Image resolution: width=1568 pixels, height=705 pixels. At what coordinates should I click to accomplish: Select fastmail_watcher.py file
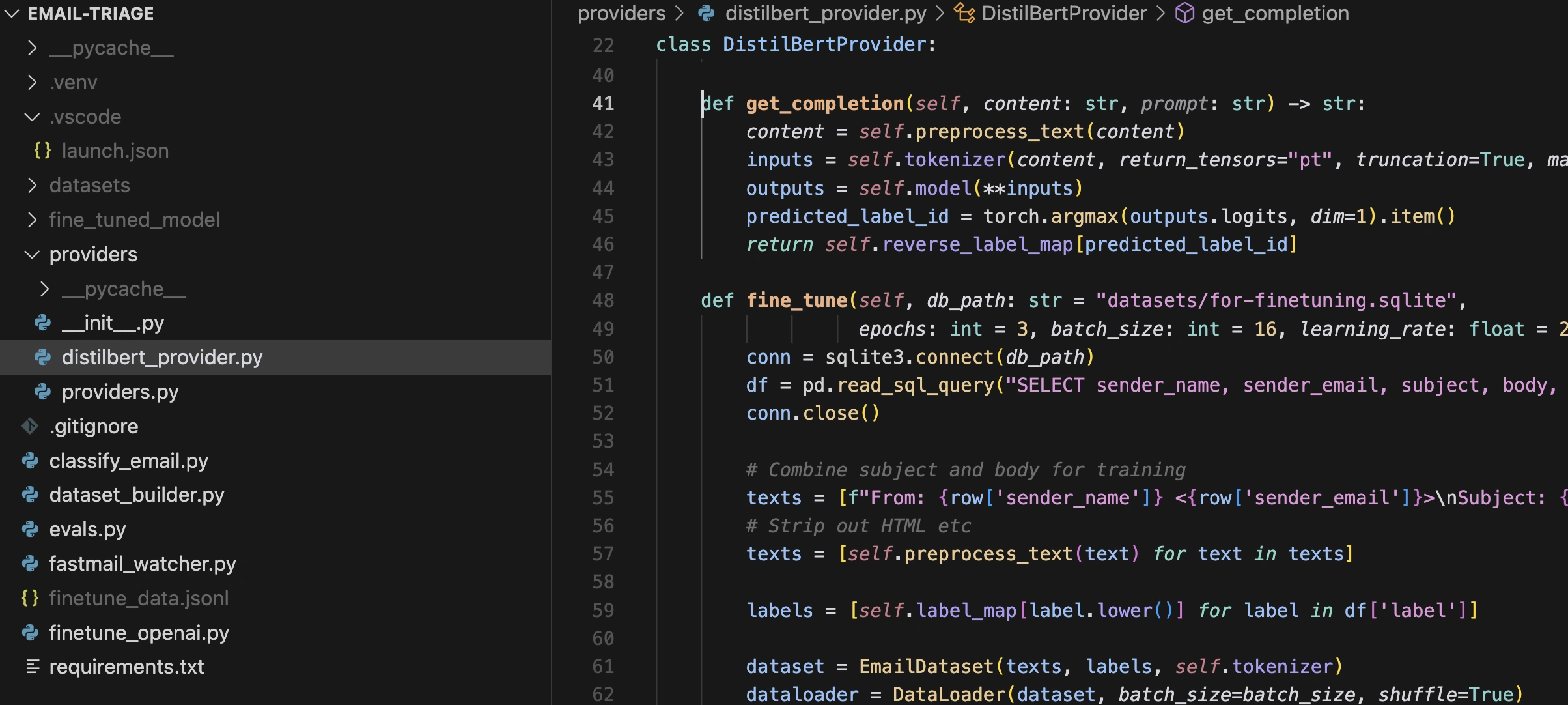[x=142, y=564]
